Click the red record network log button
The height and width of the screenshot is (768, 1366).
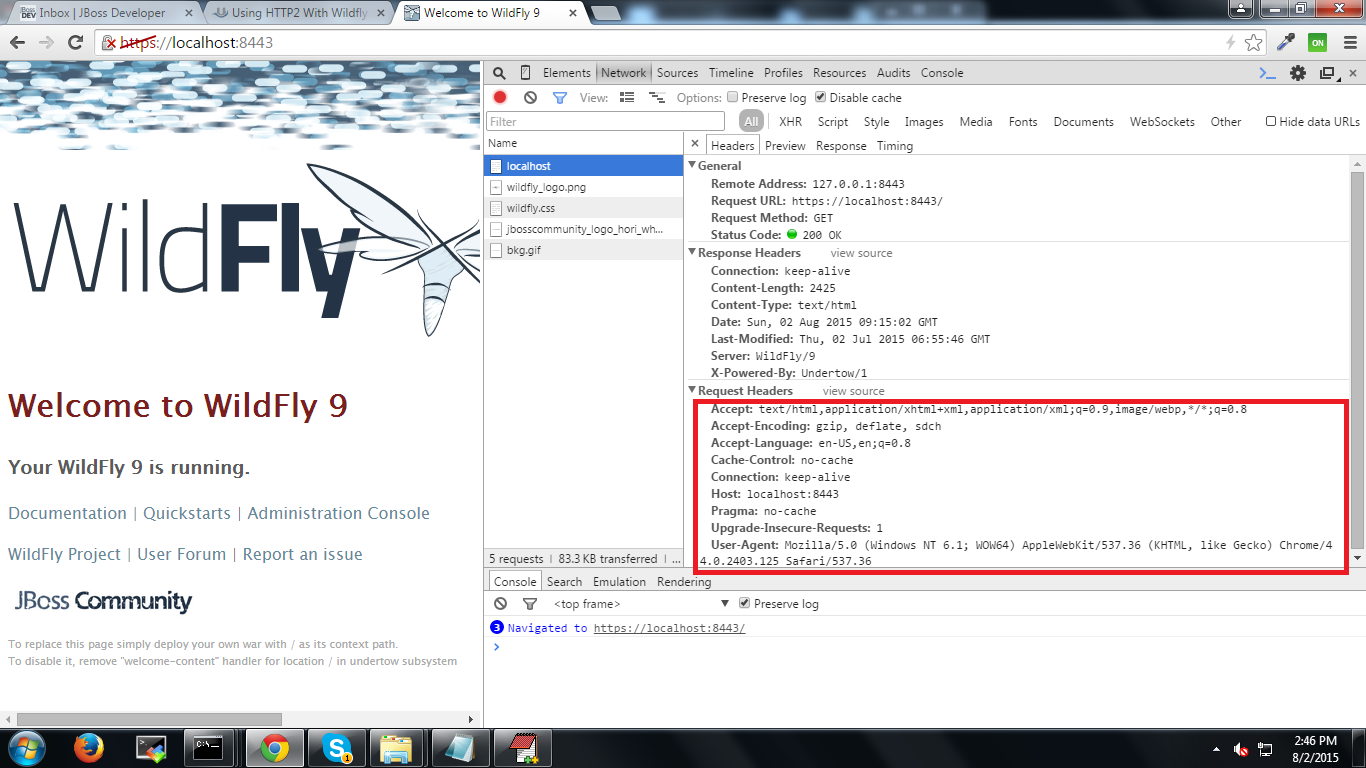pyautogui.click(x=500, y=97)
